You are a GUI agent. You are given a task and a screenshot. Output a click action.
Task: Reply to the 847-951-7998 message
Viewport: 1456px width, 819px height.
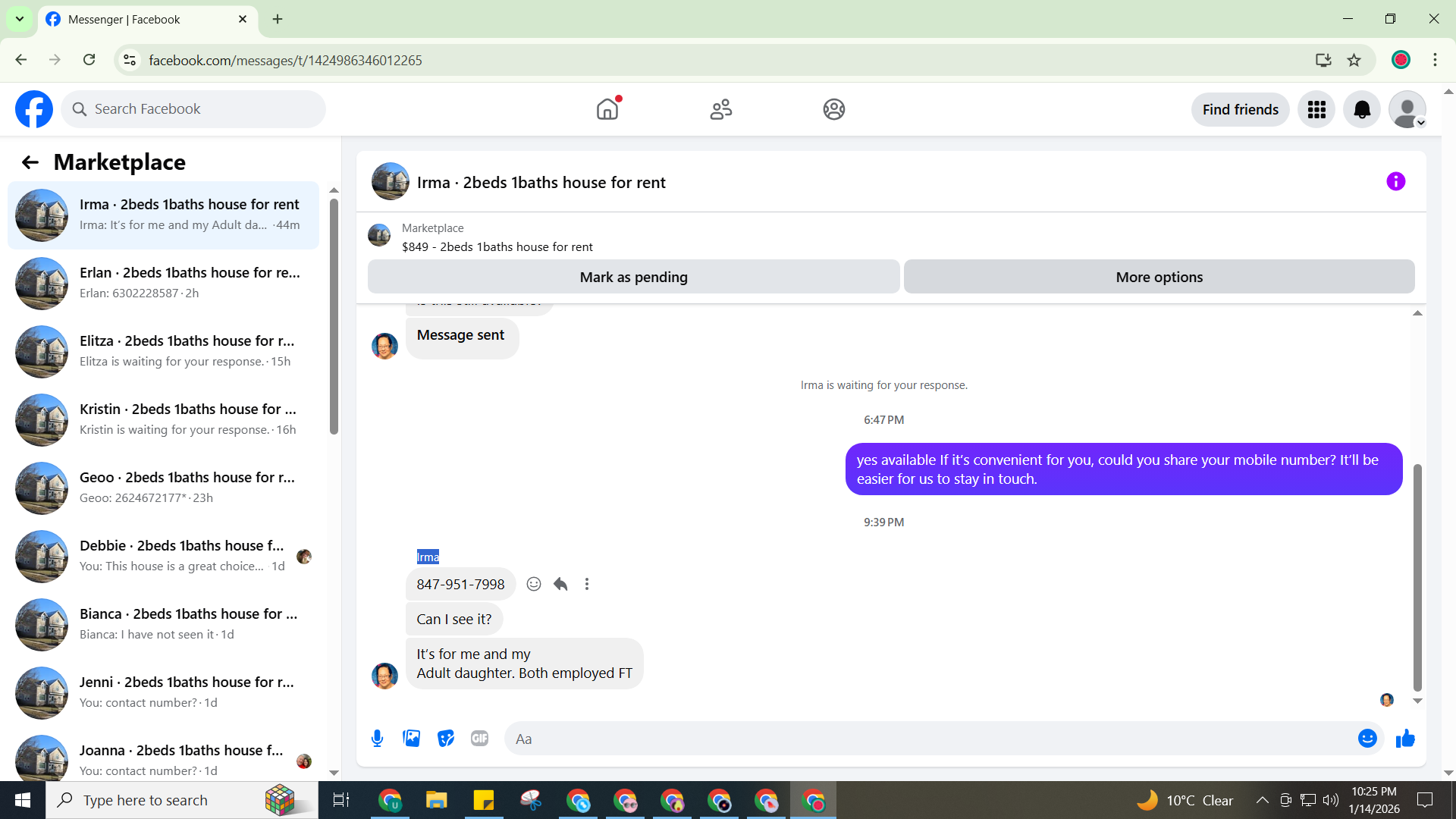[560, 584]
